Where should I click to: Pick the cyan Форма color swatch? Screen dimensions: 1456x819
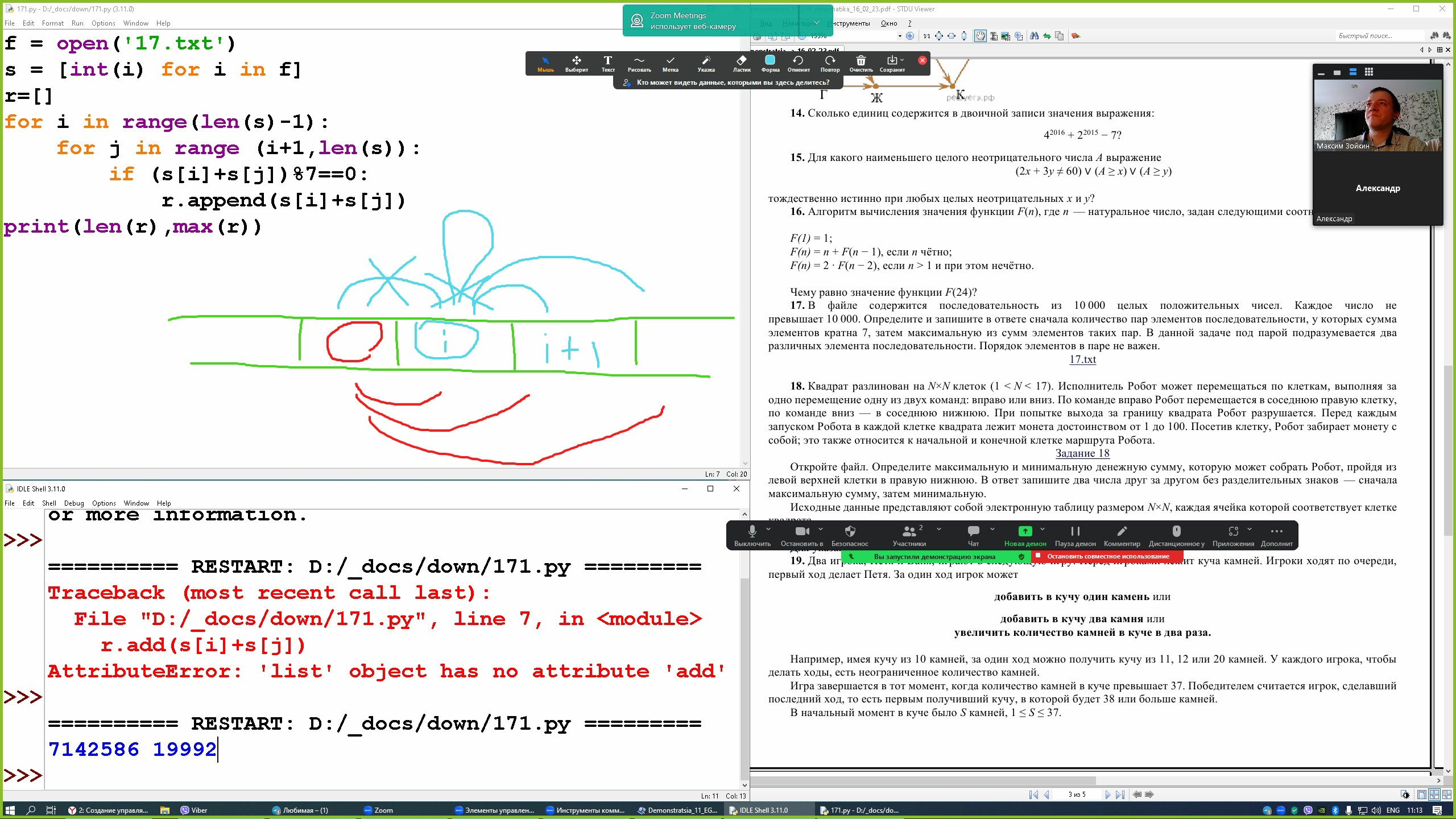tap(770, 60)
